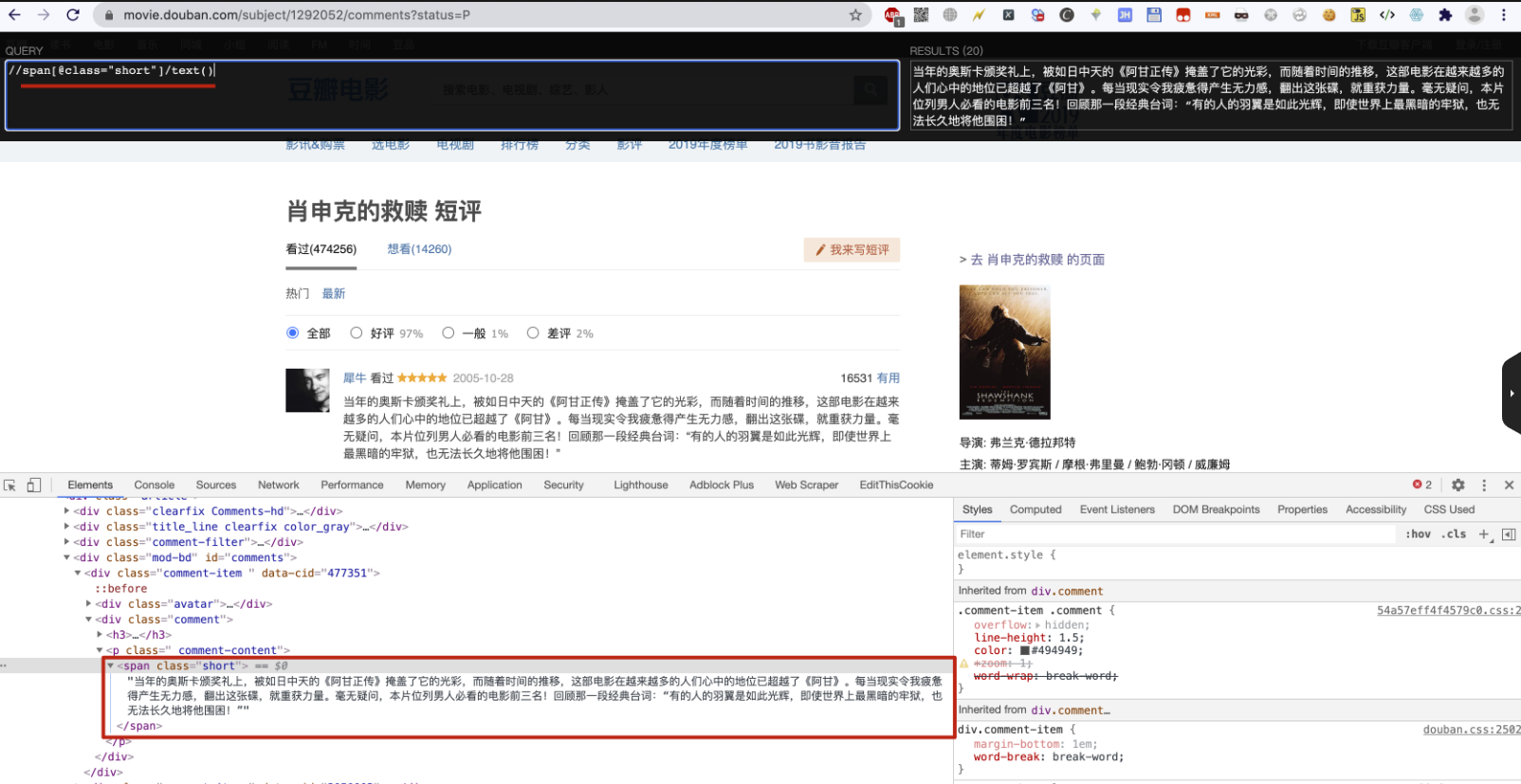Open the yellow lightning bolt extension
Screen dimensions: 1521x784
click(979, 14)
